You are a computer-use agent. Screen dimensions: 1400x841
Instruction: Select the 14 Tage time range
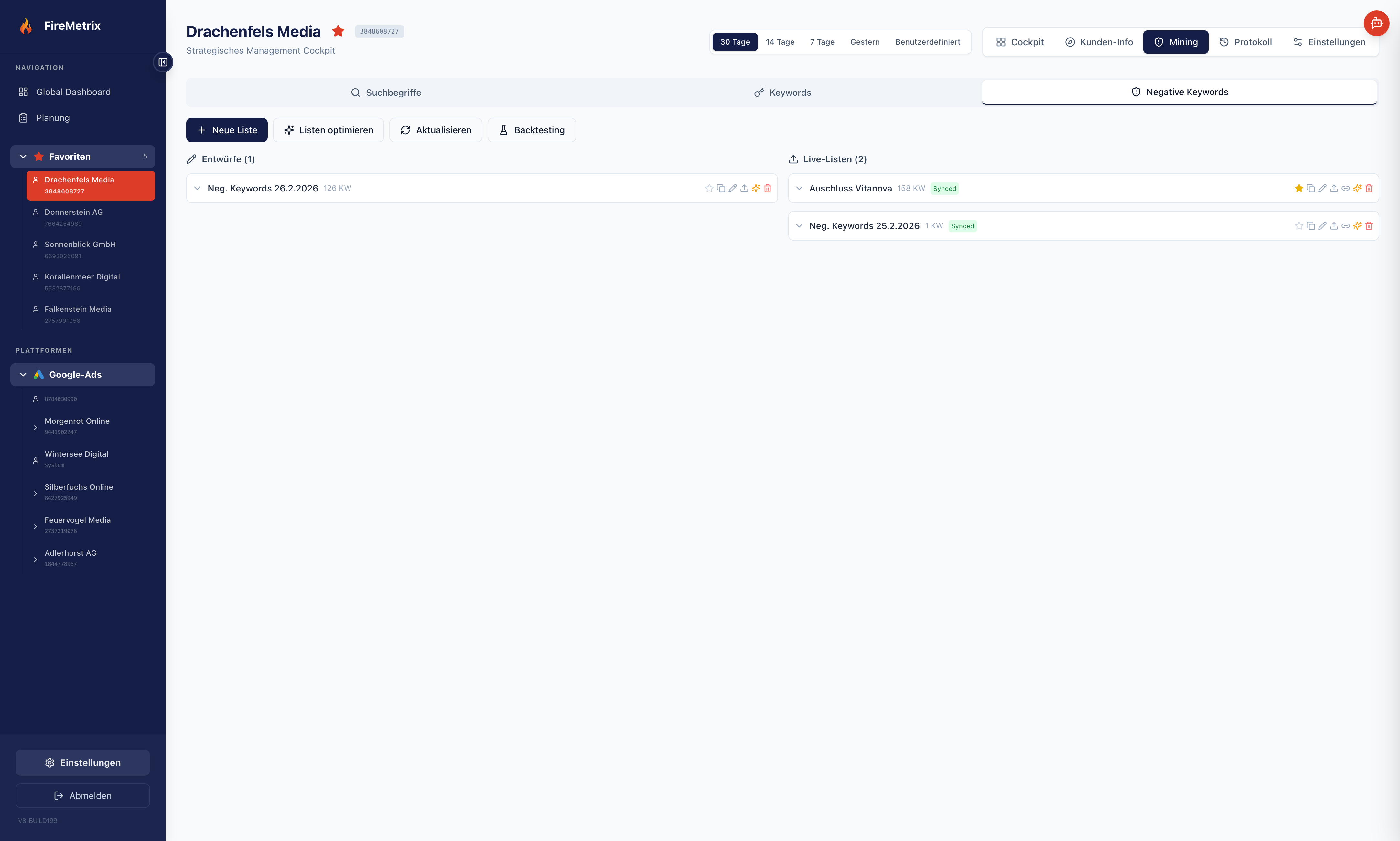pyautogui.click(x=780, y=41)
